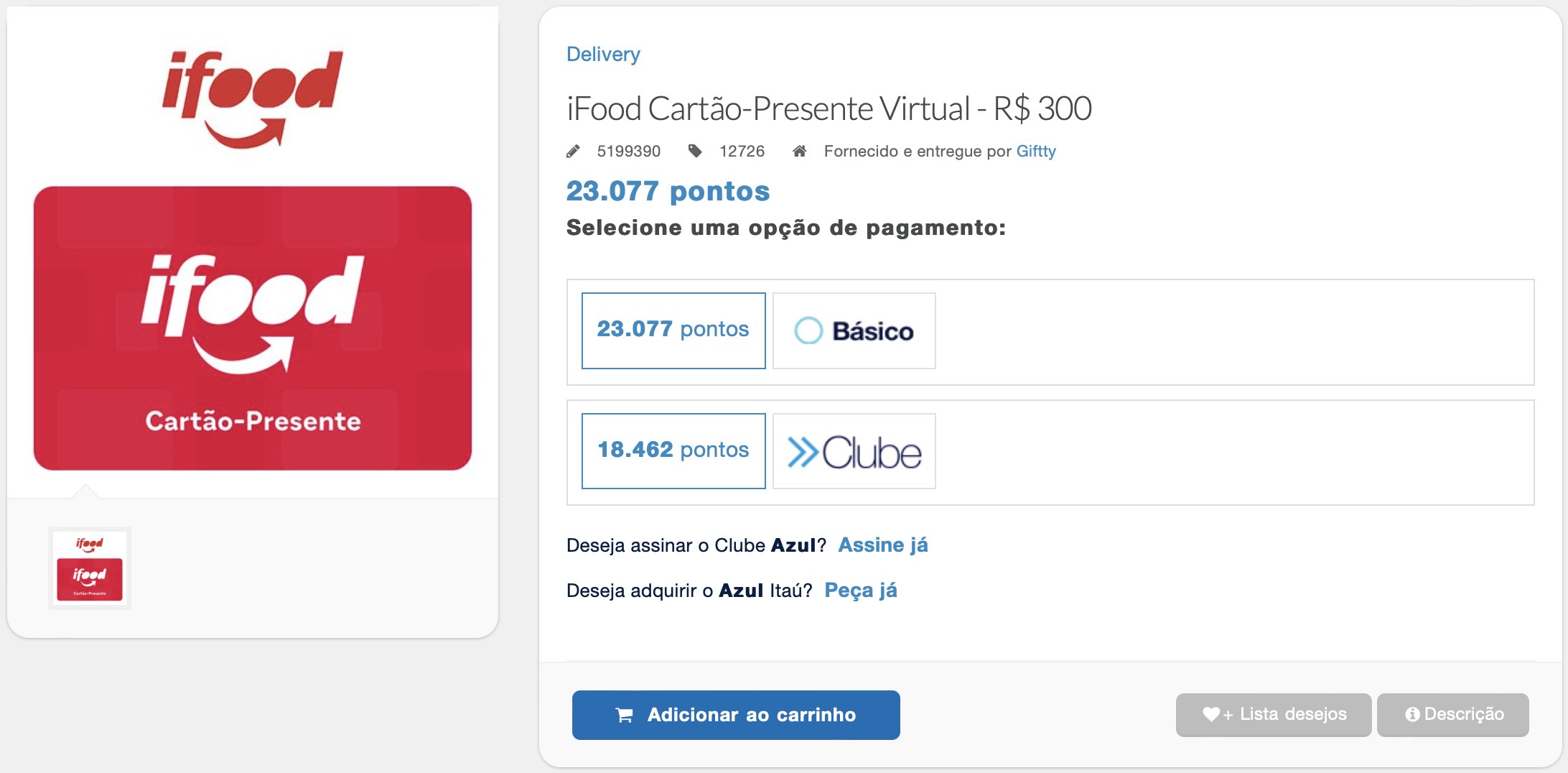Click the info icon in Descrição button
This screenshot has height=773, width=1568.
pos(1412,714)
